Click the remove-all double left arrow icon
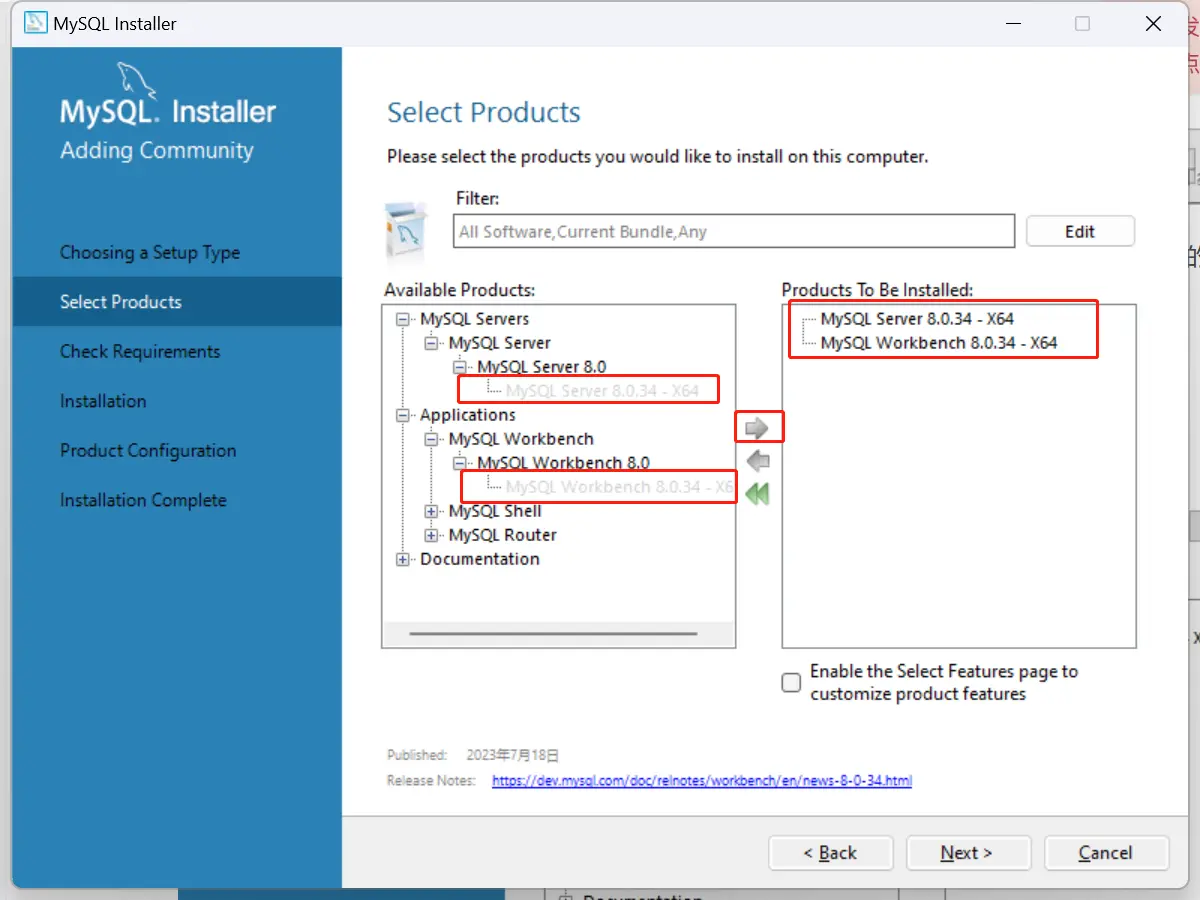Viewport: 1200px width, 900px height. (x=758, y=494)
